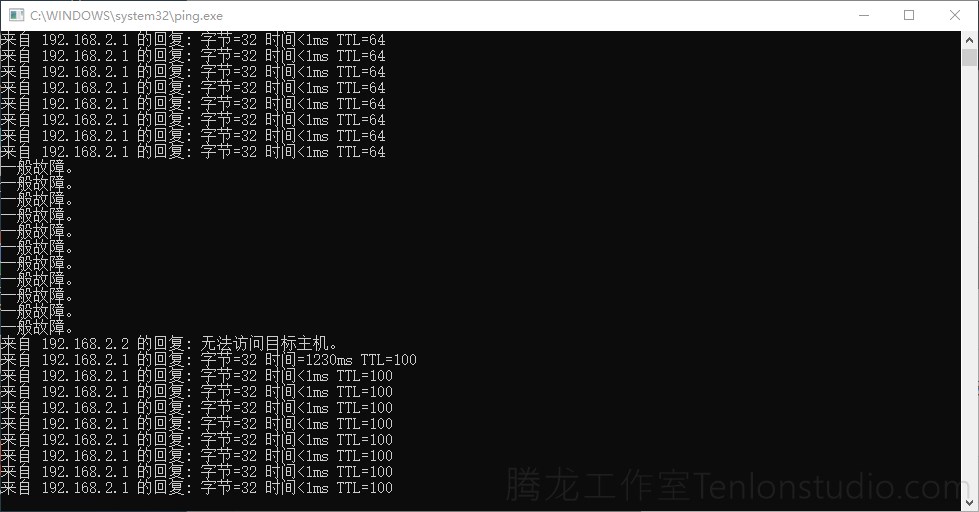979x512 pixels.
Task: Click the first <1ms TTL=100 reply line
Action: (x=197, y=376)
